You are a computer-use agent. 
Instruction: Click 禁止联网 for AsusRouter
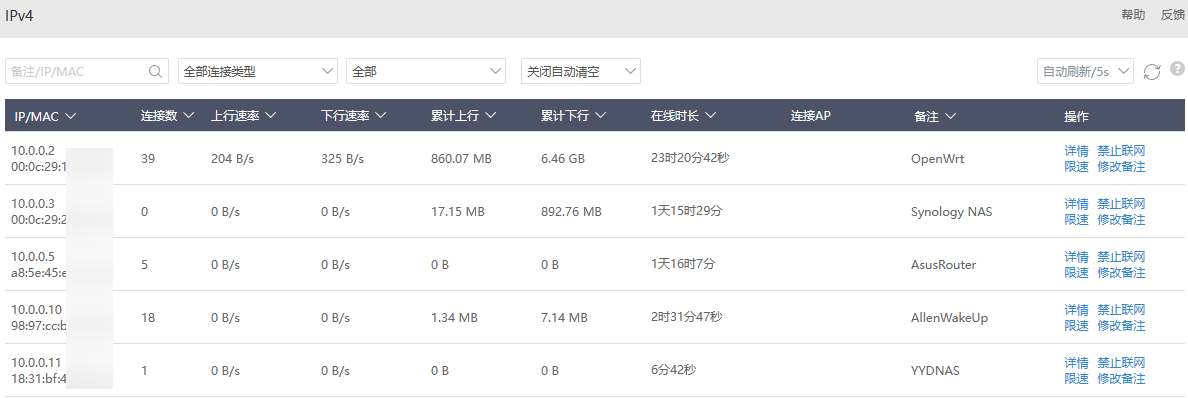pos(1121,256)
